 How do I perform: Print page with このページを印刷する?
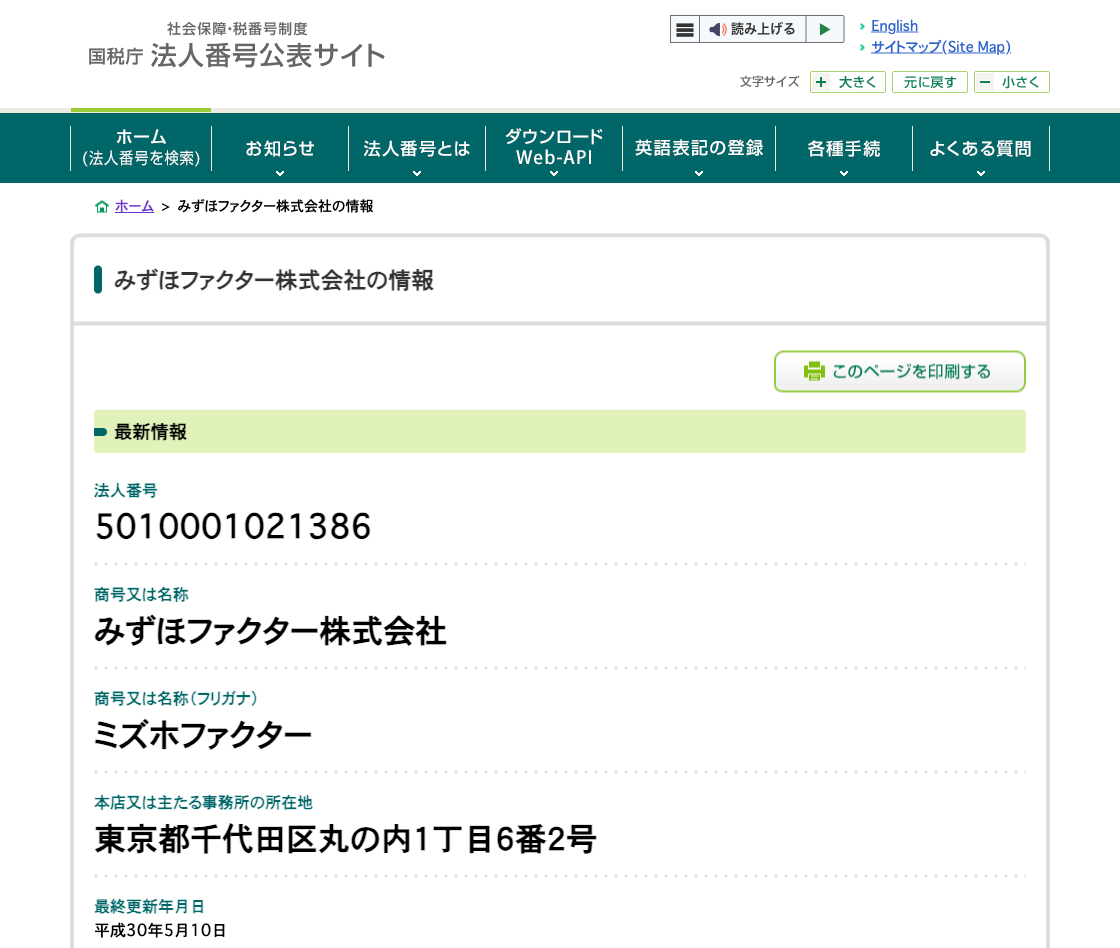[x=900, y=371]
